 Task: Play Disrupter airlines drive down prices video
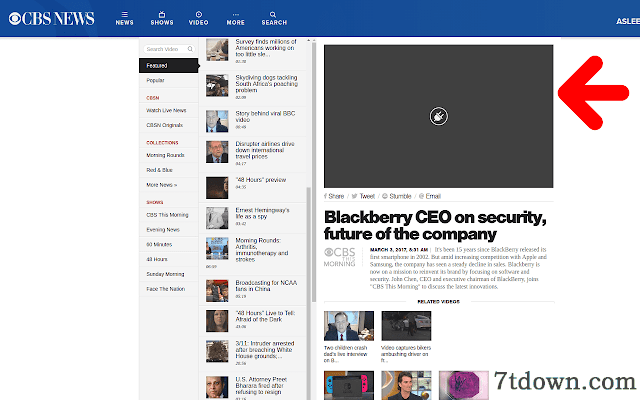pyautogui.click(x=252, y=153)
